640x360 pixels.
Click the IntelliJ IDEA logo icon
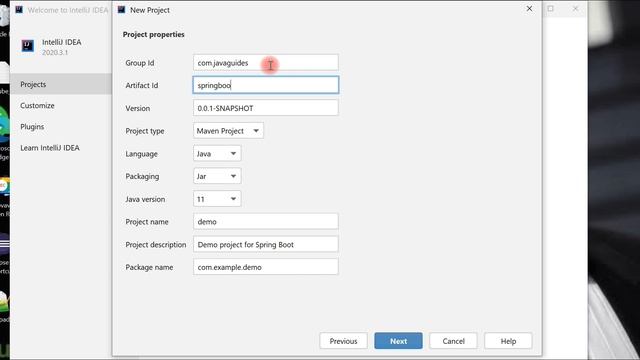(28, 46)
